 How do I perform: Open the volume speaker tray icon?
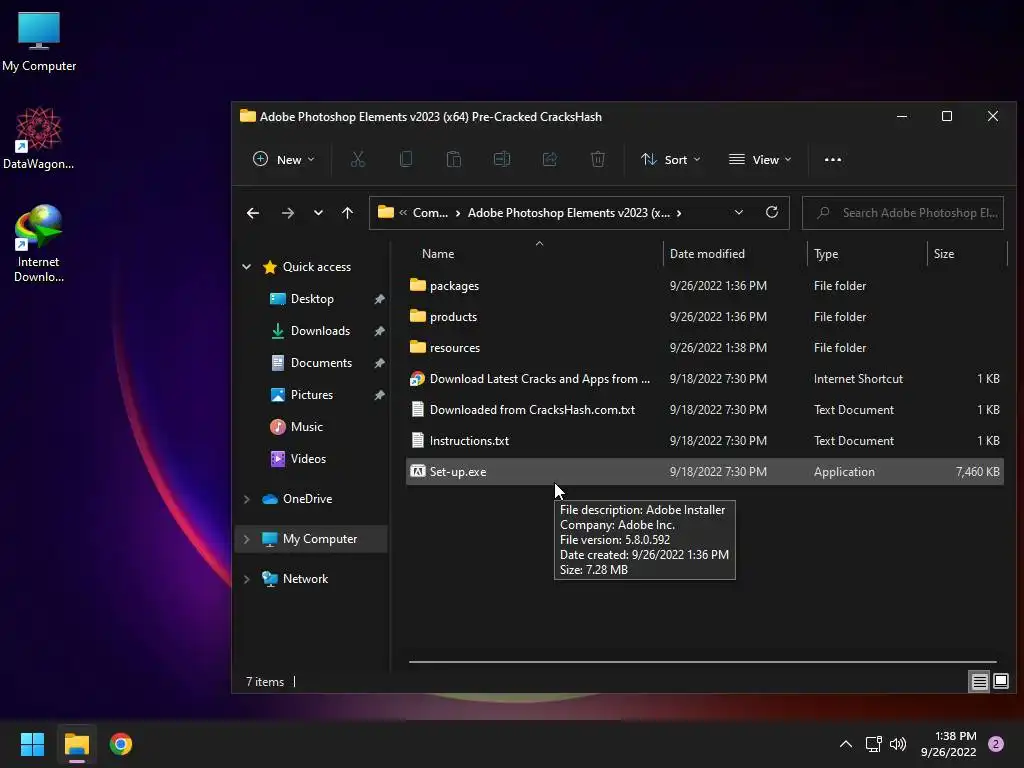898,744
